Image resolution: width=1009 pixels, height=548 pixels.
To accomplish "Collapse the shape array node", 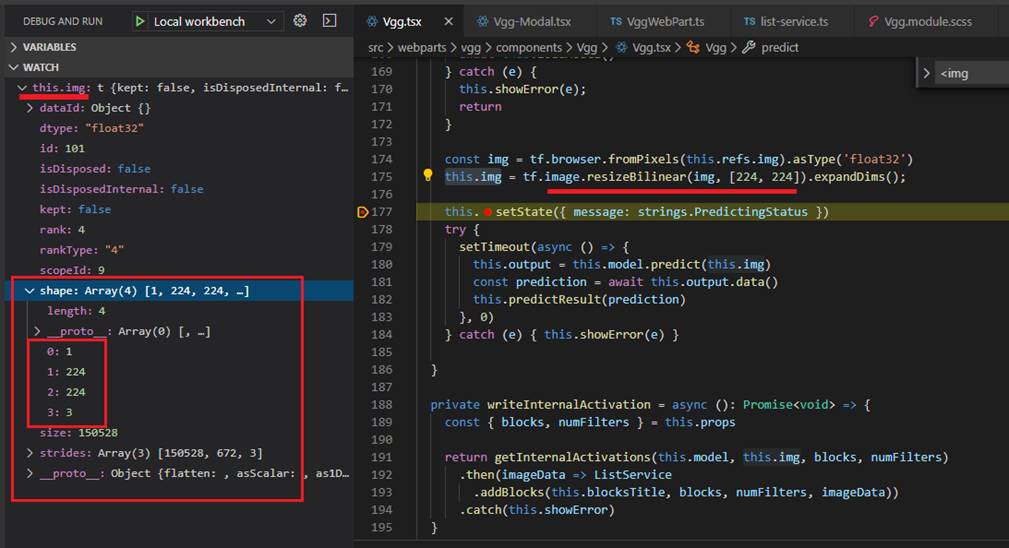I will tap(30, 291).
